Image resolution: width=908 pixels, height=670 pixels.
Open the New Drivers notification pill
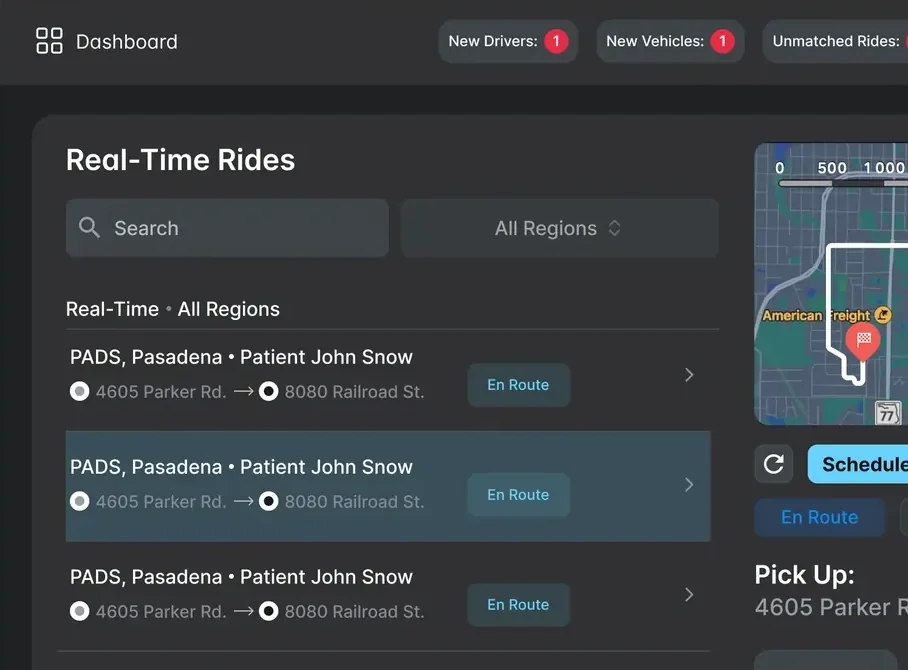click(x=508, y=41)
